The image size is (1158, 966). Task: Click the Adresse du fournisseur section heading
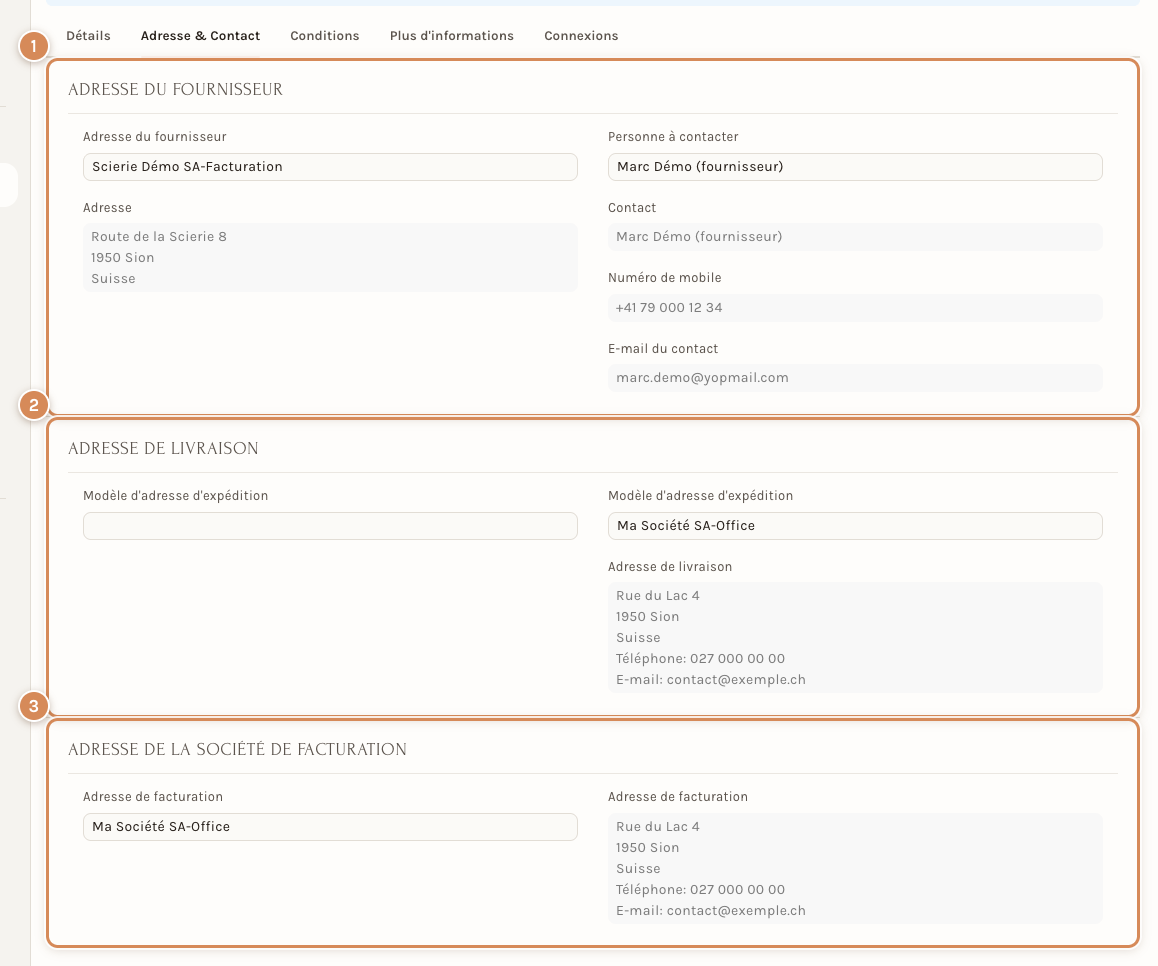click(x=175, y=89)
